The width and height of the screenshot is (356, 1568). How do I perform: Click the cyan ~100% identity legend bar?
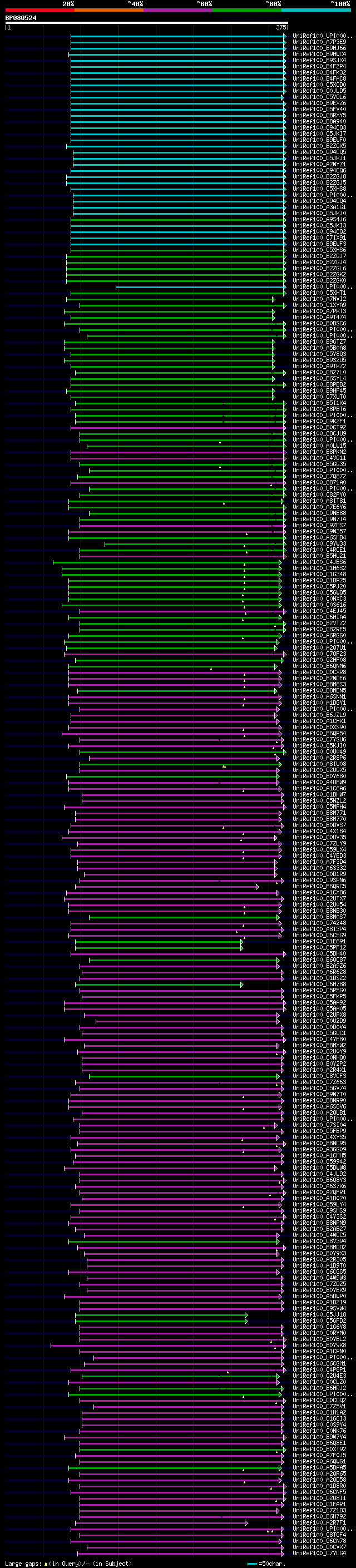click(x=317, y=10)
